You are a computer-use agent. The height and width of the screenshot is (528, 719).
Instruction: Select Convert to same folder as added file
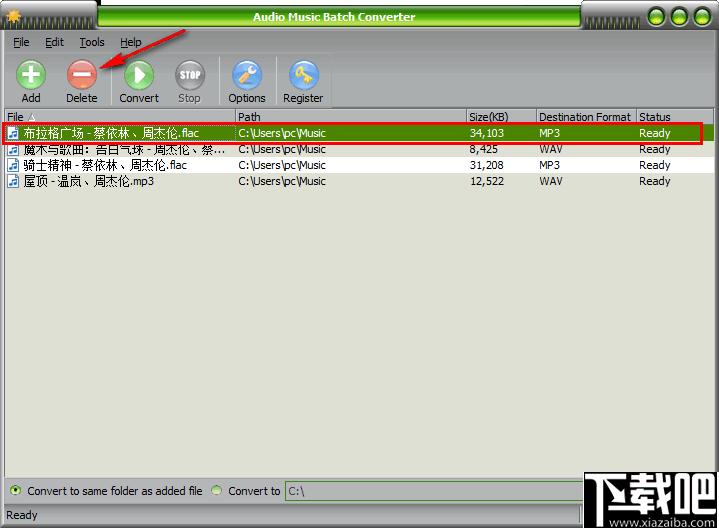[x=15, y=490]
